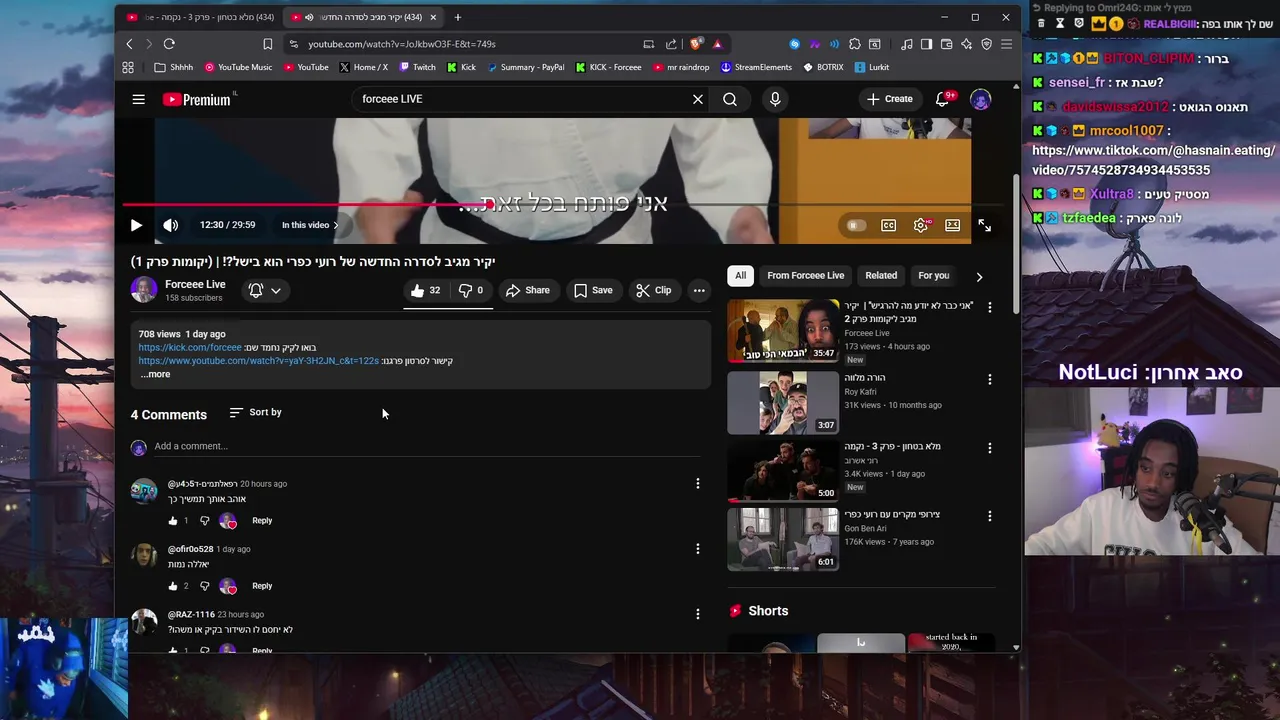Mute the video volume speaker
Image resolution: width=1280 pixels, height=720 pixels.
pyautogui.click(x=171, y=225)
